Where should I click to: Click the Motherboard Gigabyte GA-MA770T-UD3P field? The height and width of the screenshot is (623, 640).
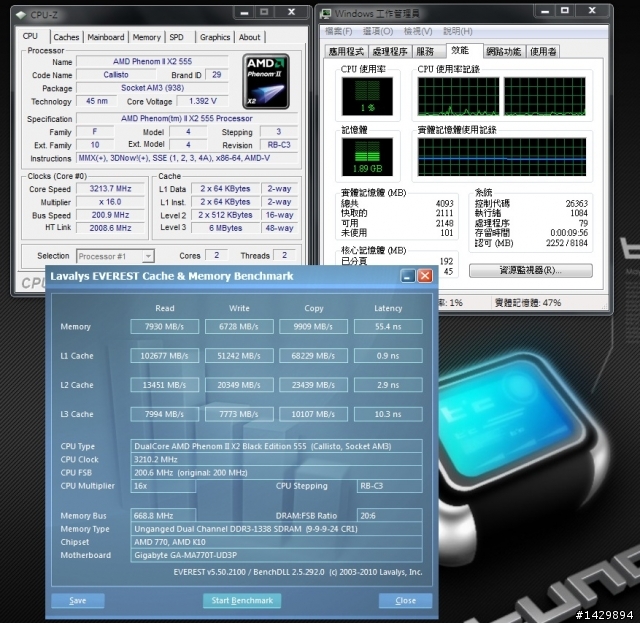click(276, 555)
